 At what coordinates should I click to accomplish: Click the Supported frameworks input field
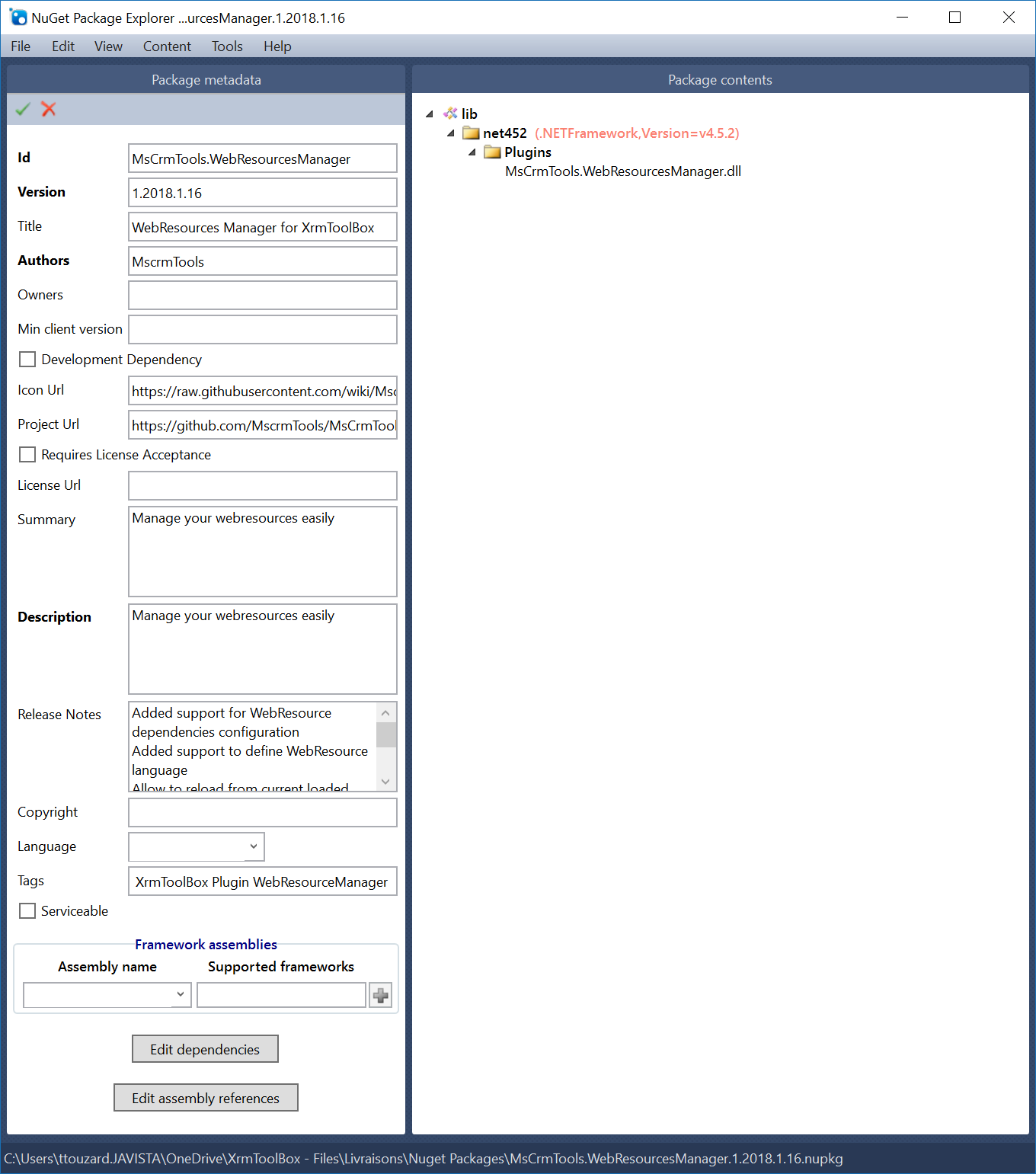(282, 995)
